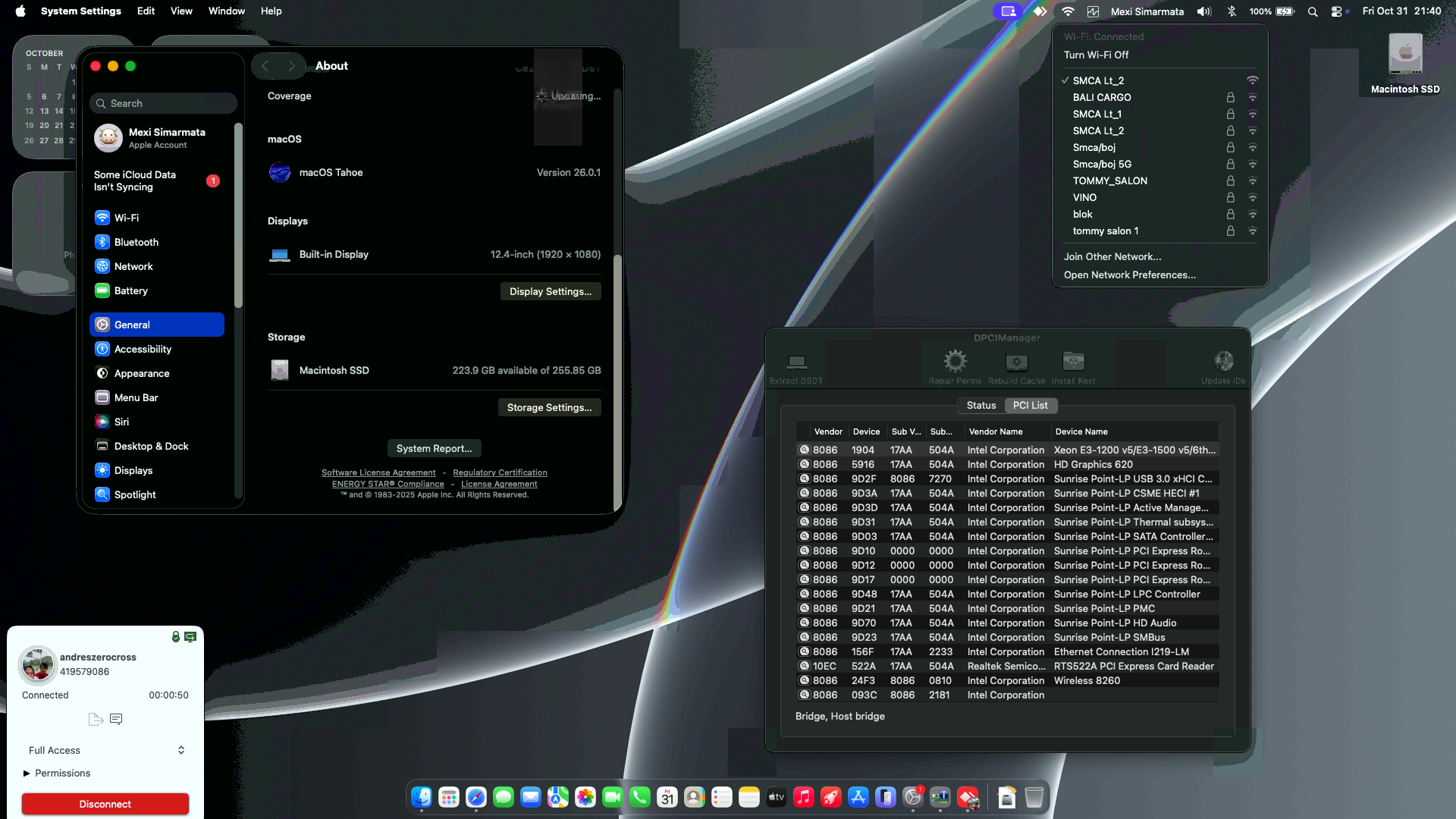This screenshot has width=1456, height=819.
Task: Select General in System Settings sidebar
Action: (x=157, y=325)
